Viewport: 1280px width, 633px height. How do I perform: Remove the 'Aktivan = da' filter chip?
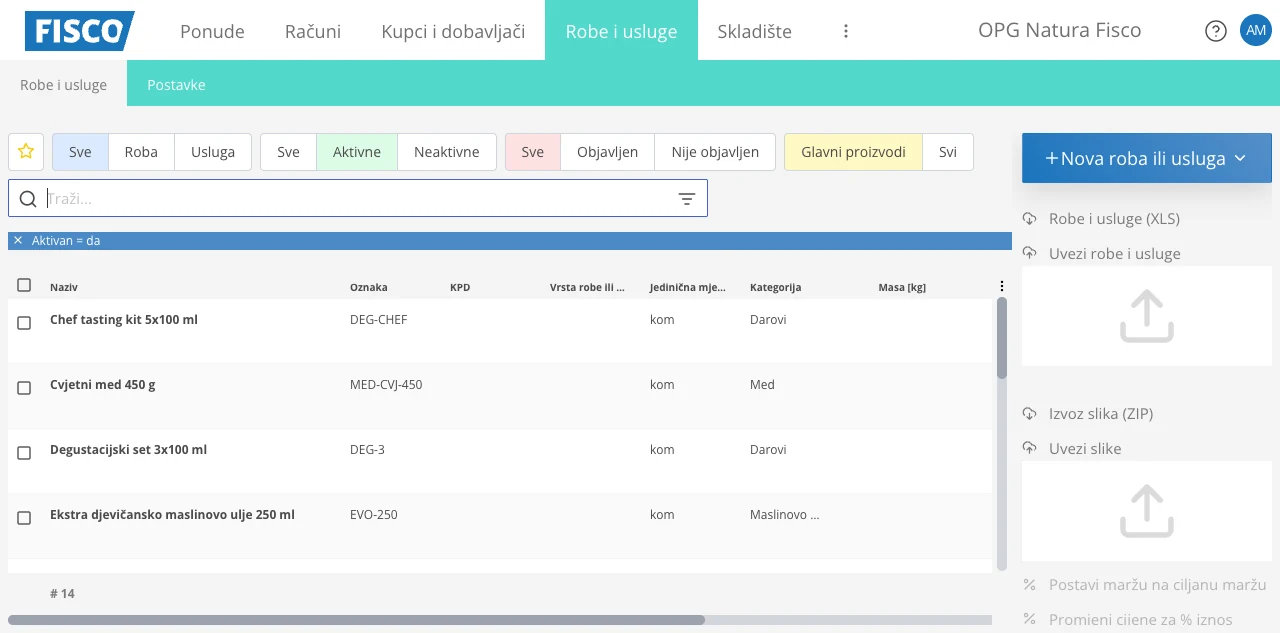pos(18,241)
